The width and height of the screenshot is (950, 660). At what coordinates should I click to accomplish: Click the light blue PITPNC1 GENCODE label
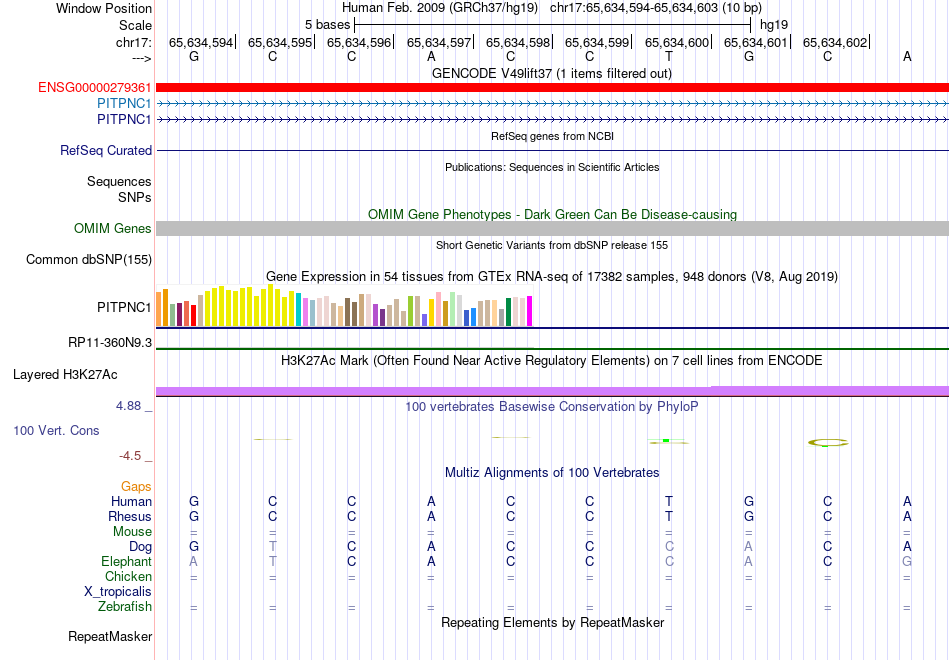[x=124, y=104]
